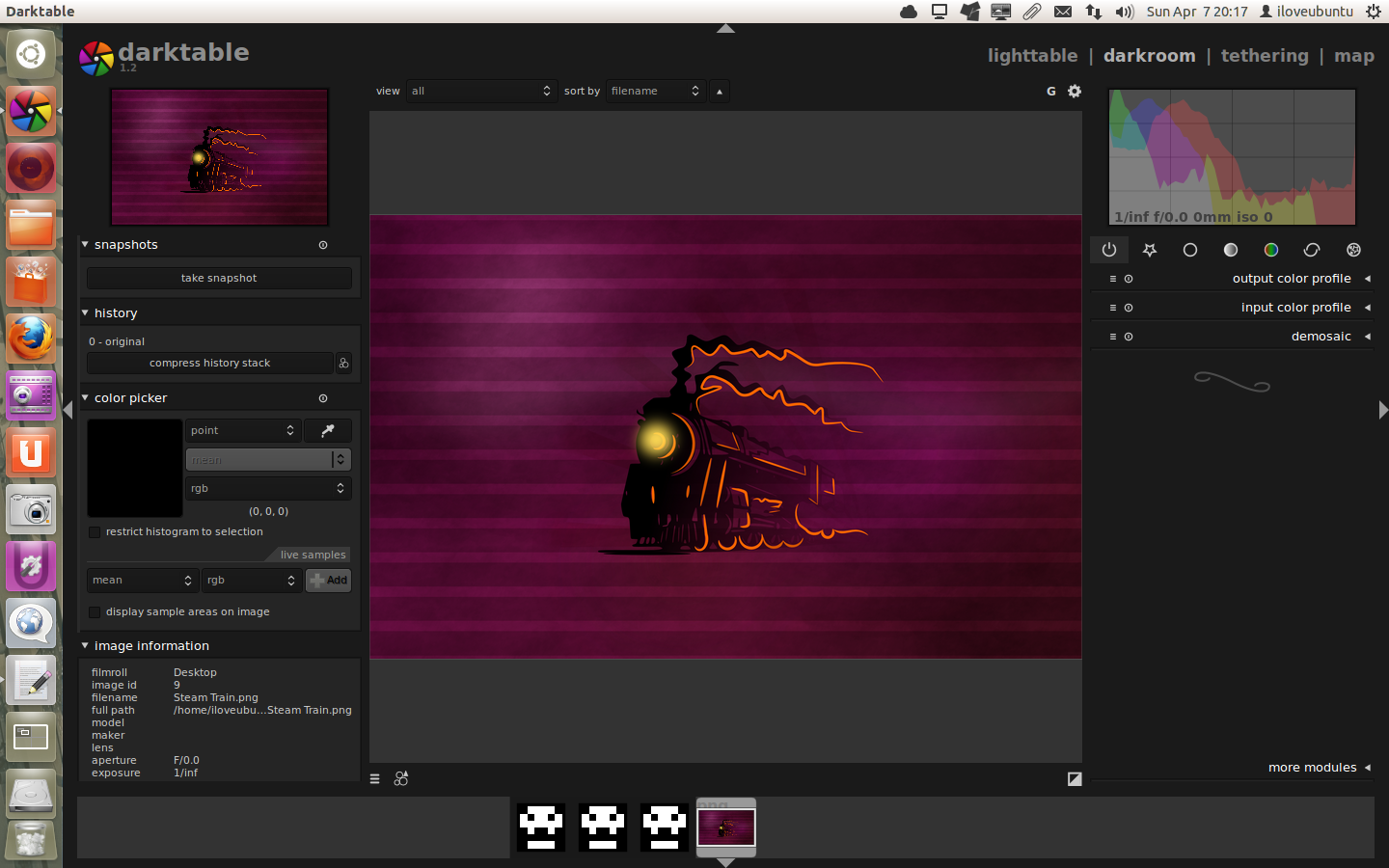Screen dimensions: 1389x868
Task: Open the Trash in the launcher
Action: tap(31, 840)
